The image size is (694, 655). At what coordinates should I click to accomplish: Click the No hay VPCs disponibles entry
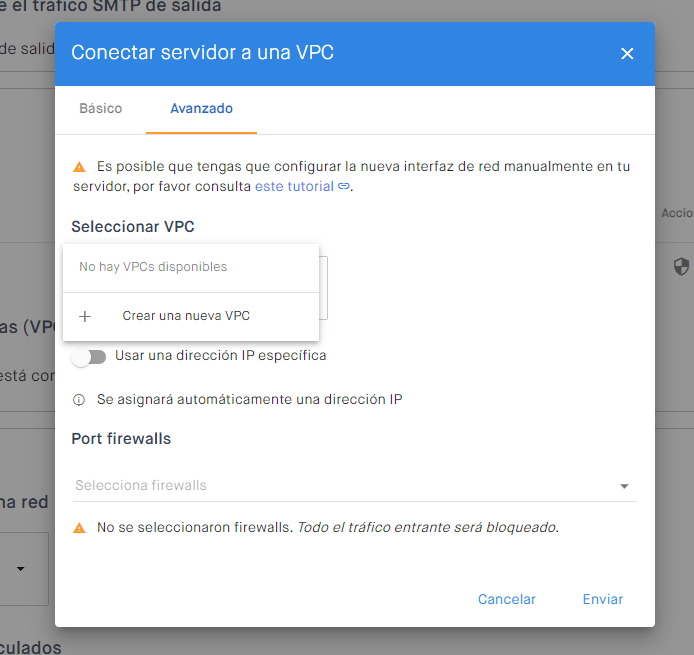[x=153, y=267]
